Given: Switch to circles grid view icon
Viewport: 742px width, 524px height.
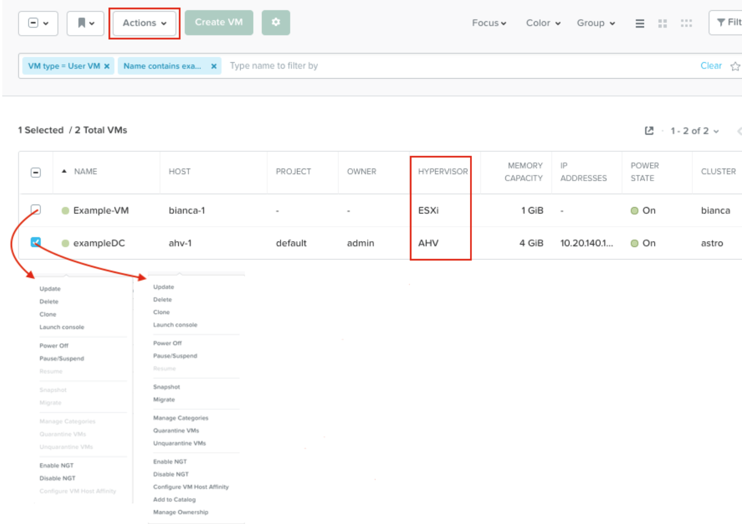Looking at the screenshot, I should point(686,23).
